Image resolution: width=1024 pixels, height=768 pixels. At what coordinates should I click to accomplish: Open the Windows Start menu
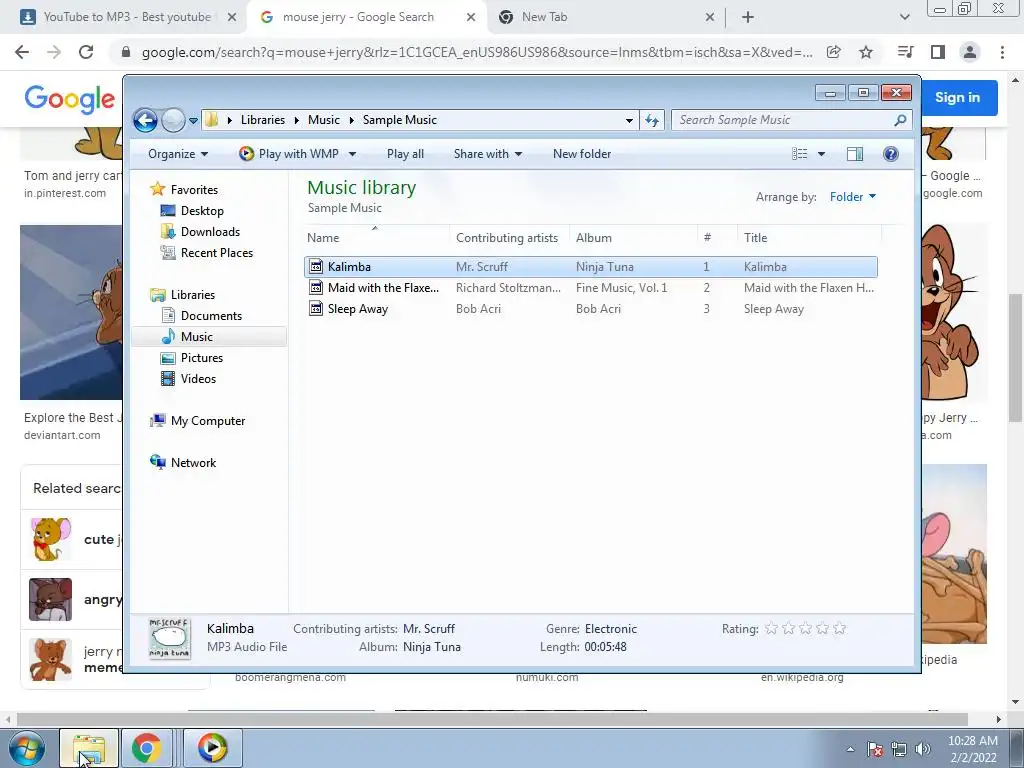coord(27,748)
